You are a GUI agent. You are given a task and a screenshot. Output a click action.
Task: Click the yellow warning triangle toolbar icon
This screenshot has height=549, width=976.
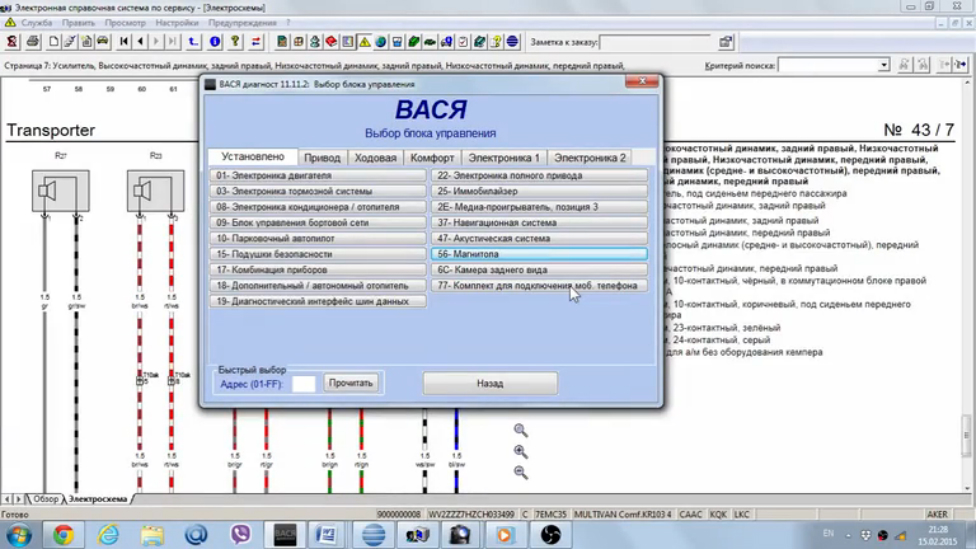click(365, 42)
